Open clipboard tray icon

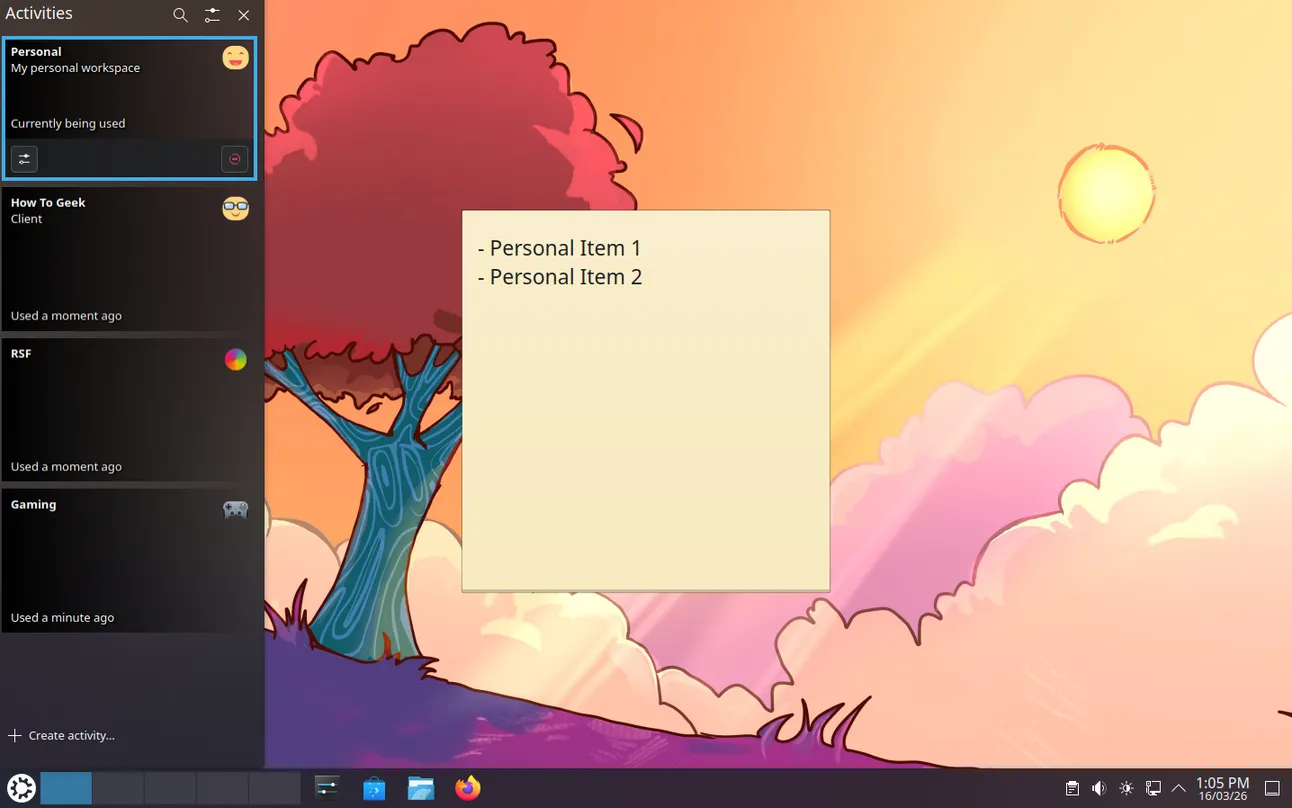tap(1072, 788)
